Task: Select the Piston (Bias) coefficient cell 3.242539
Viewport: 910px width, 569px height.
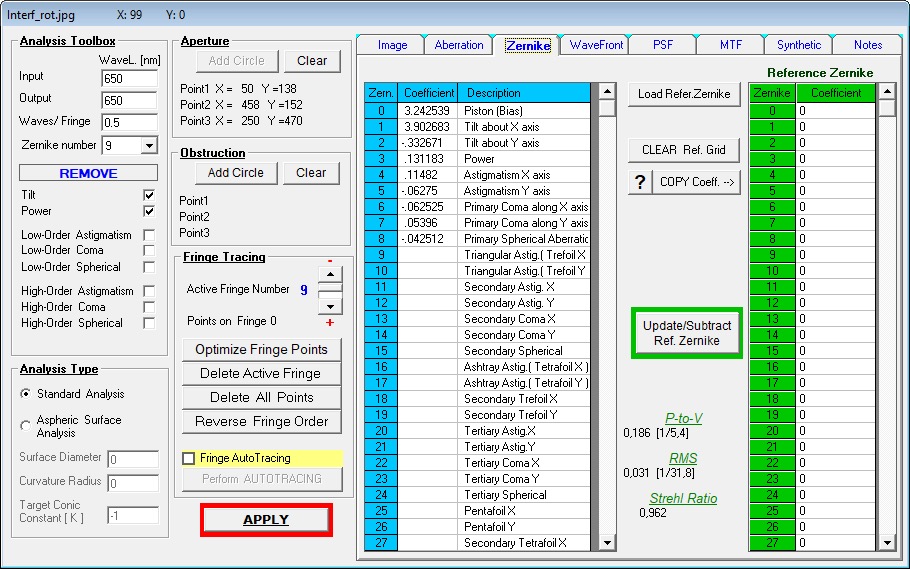Action: coord(428,111)
